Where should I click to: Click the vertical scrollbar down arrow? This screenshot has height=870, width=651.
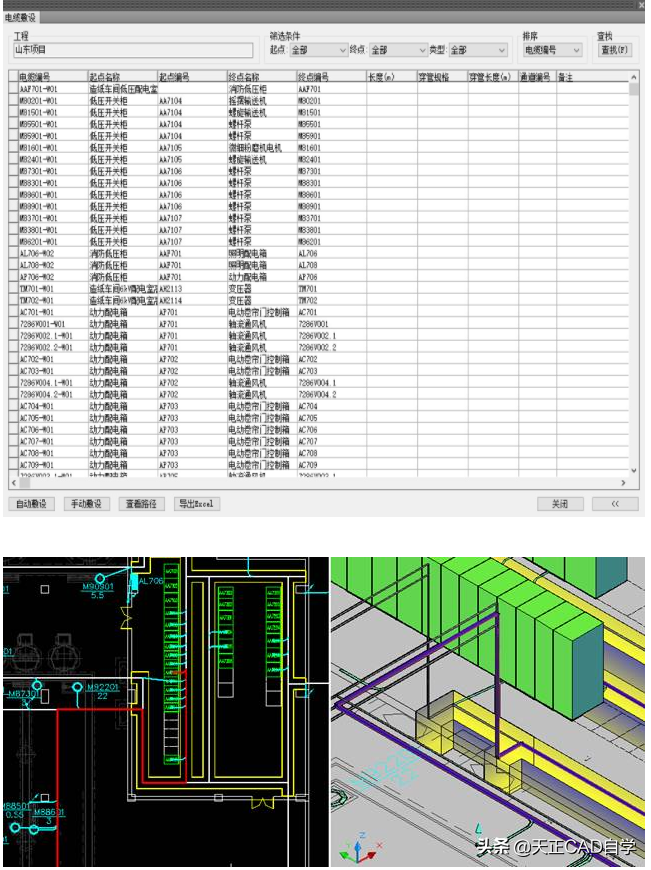click(634, 469)
